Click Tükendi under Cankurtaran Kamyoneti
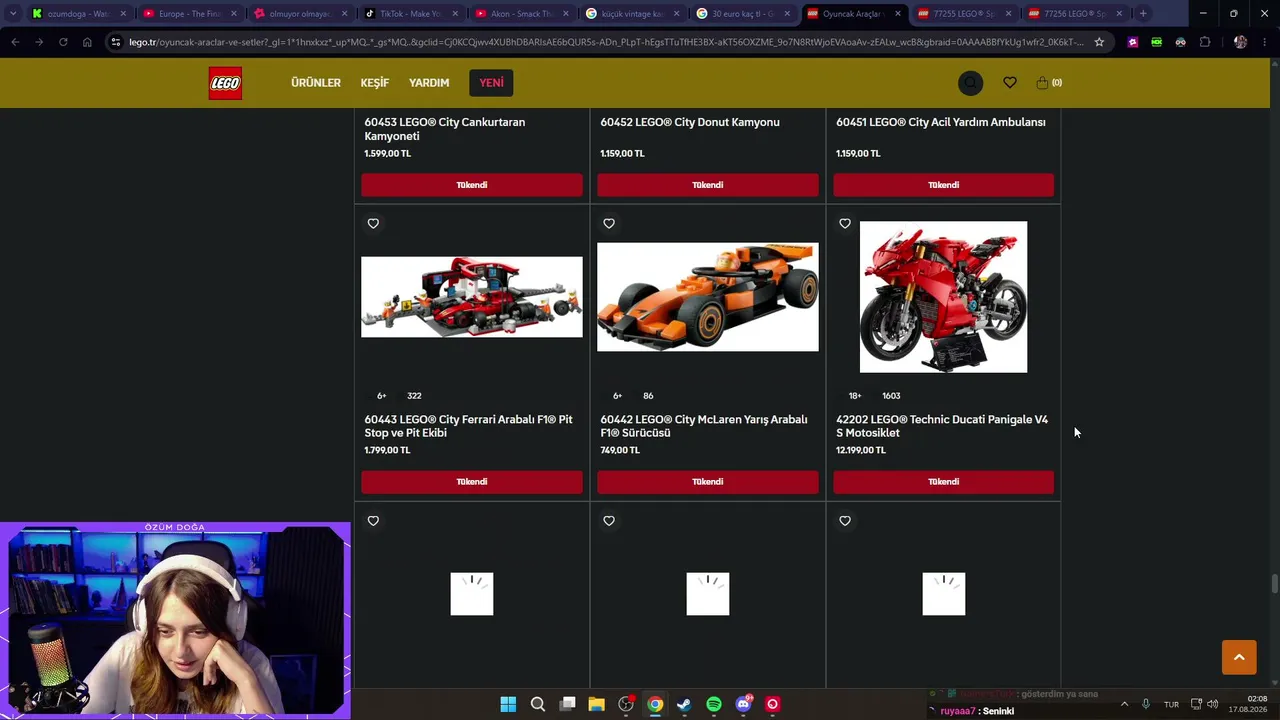The image size is (1280, 720). click(472, 185)
